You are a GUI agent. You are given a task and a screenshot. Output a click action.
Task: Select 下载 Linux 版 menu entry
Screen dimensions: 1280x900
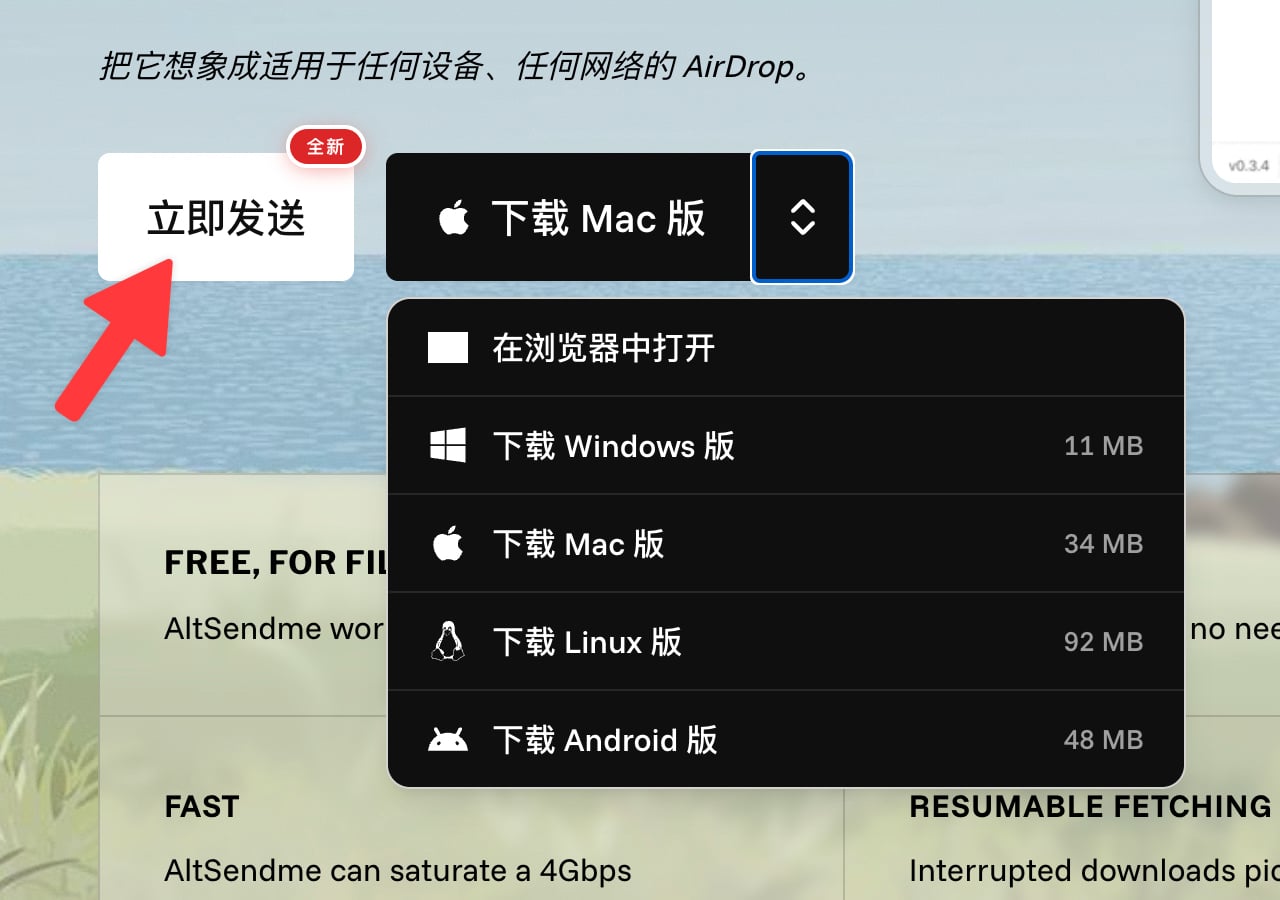785,641
